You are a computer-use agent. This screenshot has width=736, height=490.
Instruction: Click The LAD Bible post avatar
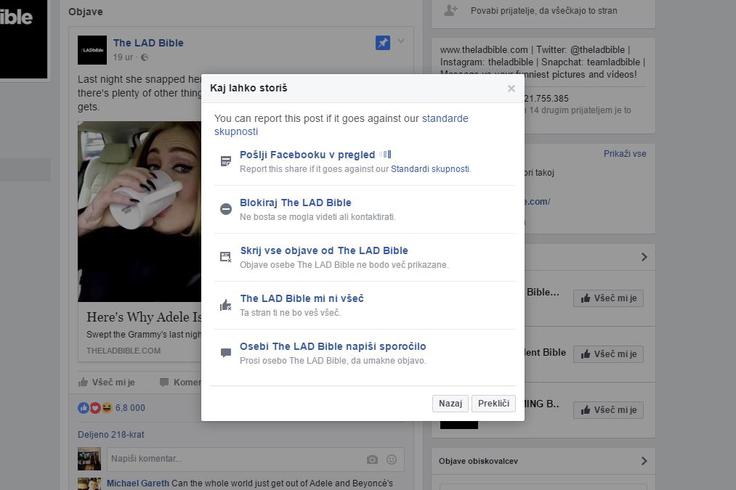92,50
